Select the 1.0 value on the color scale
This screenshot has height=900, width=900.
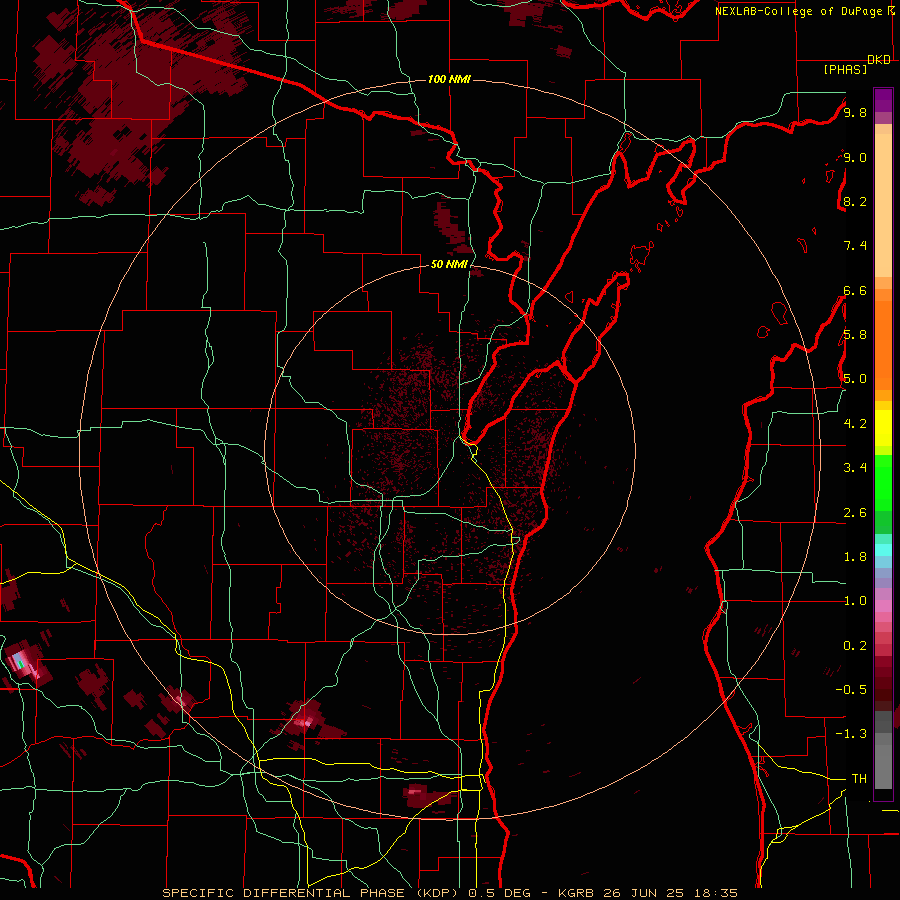coord(855,601)
